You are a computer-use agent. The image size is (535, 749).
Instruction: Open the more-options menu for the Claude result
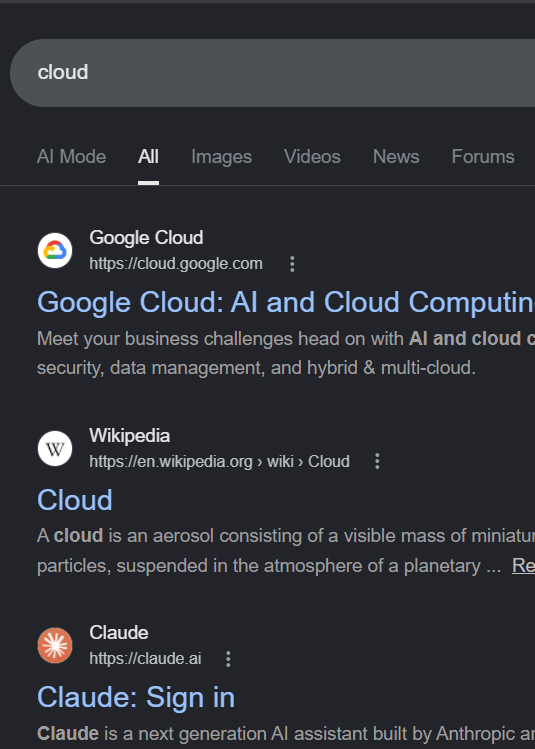(228, 659)
